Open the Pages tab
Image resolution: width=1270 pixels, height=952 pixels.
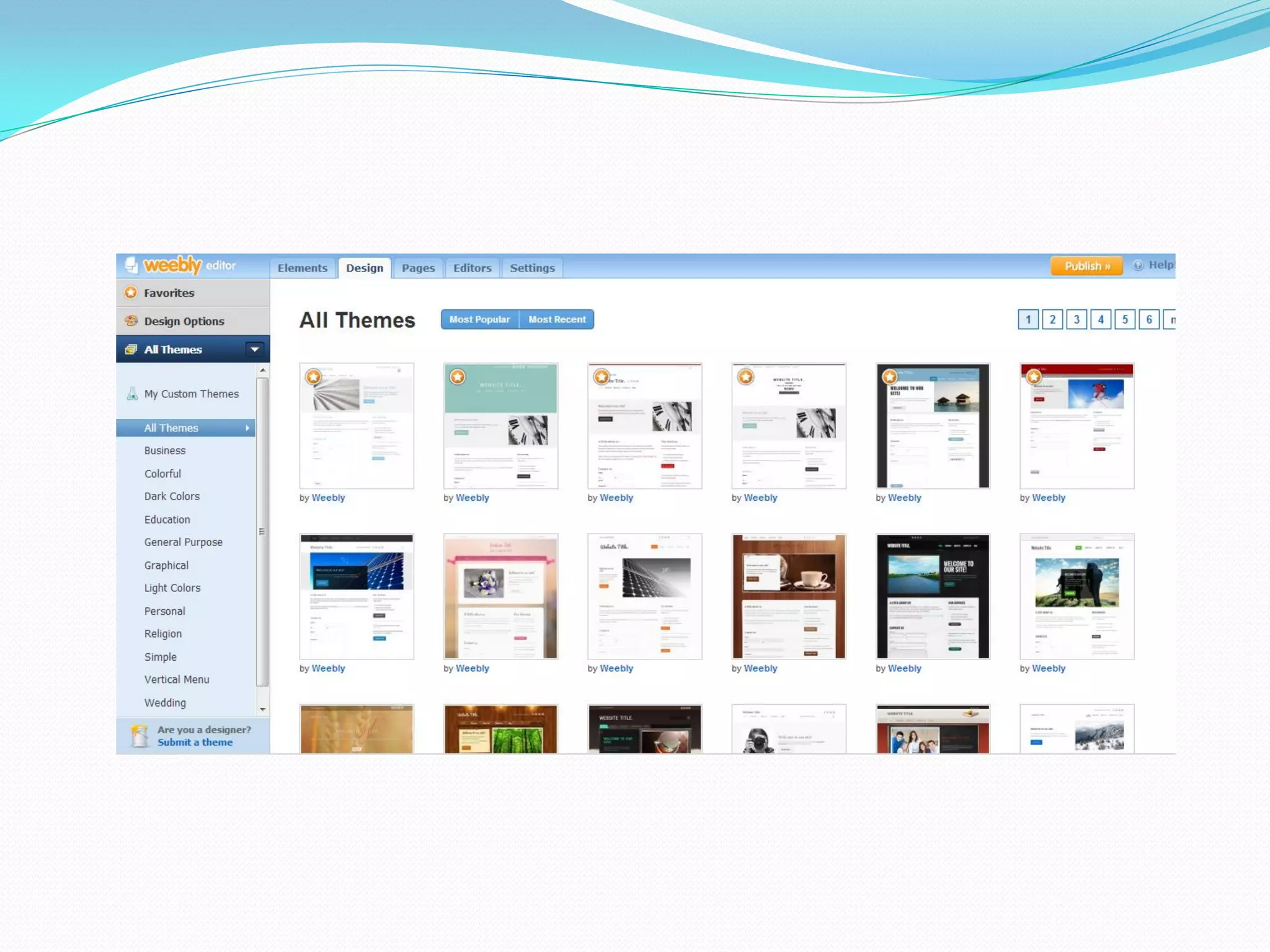click(418, 268)
